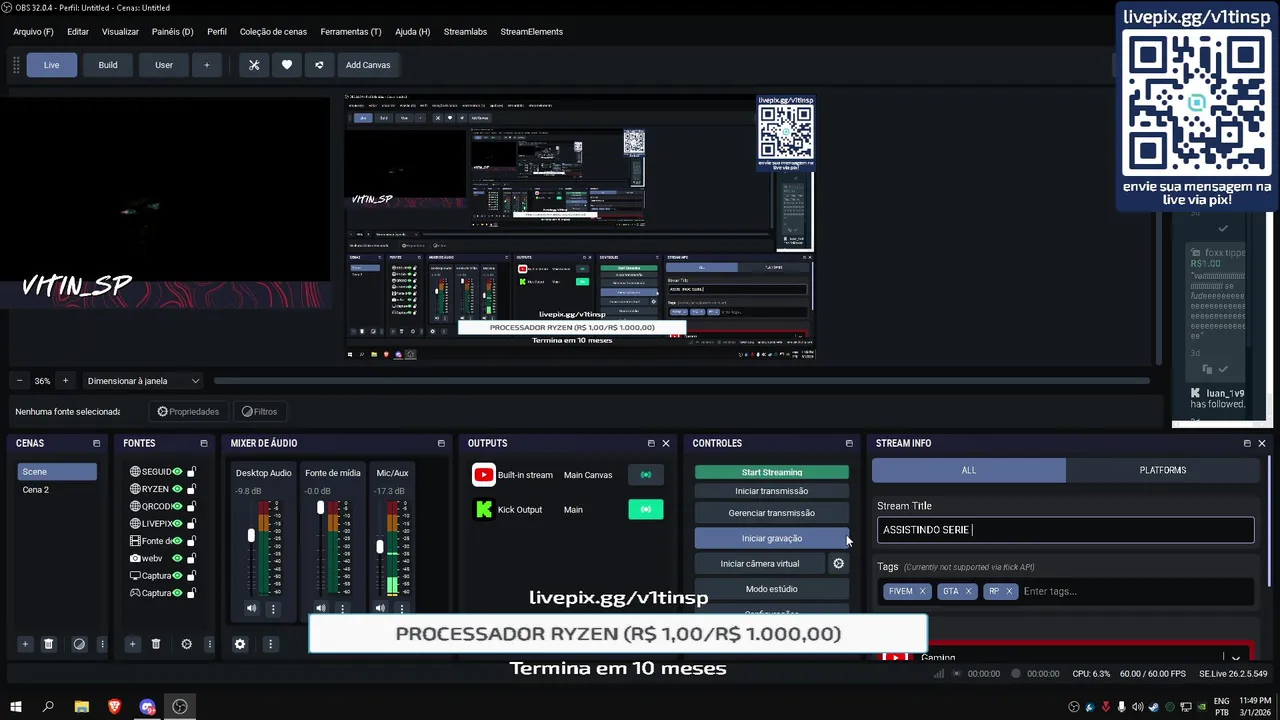Open source Propriedades button
This screenshot has height=720, width=1280.
pos(188,411)
